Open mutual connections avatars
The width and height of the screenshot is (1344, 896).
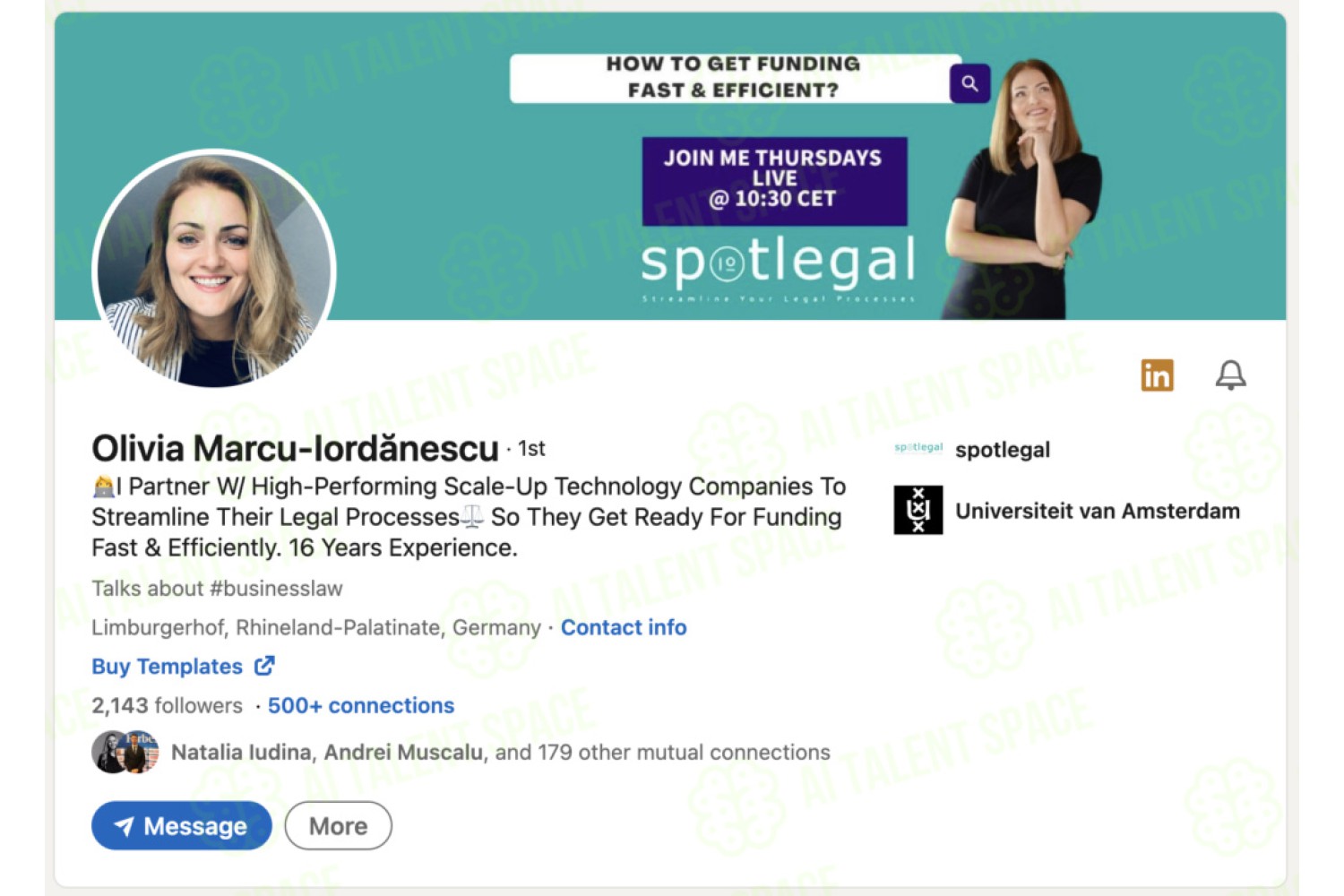coord(125,752)
